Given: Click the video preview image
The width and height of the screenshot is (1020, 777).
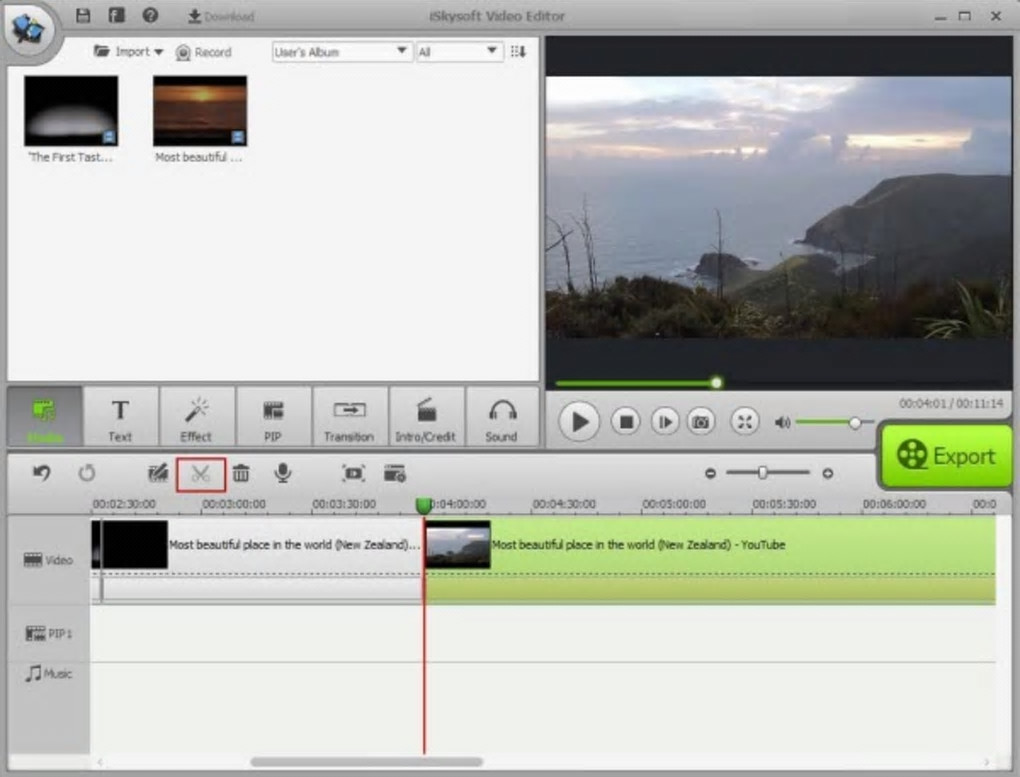Looking at the screenshot, I should pos(779,207).
